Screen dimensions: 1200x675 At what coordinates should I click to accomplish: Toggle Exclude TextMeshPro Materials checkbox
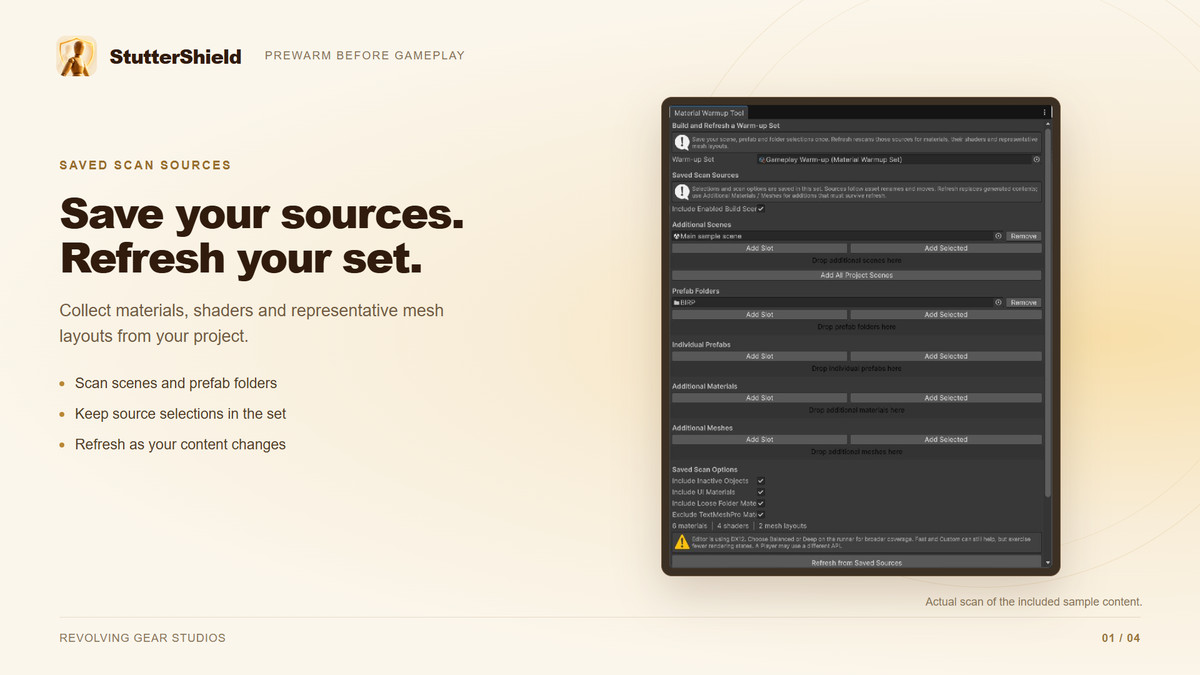(x=761, y=514)
